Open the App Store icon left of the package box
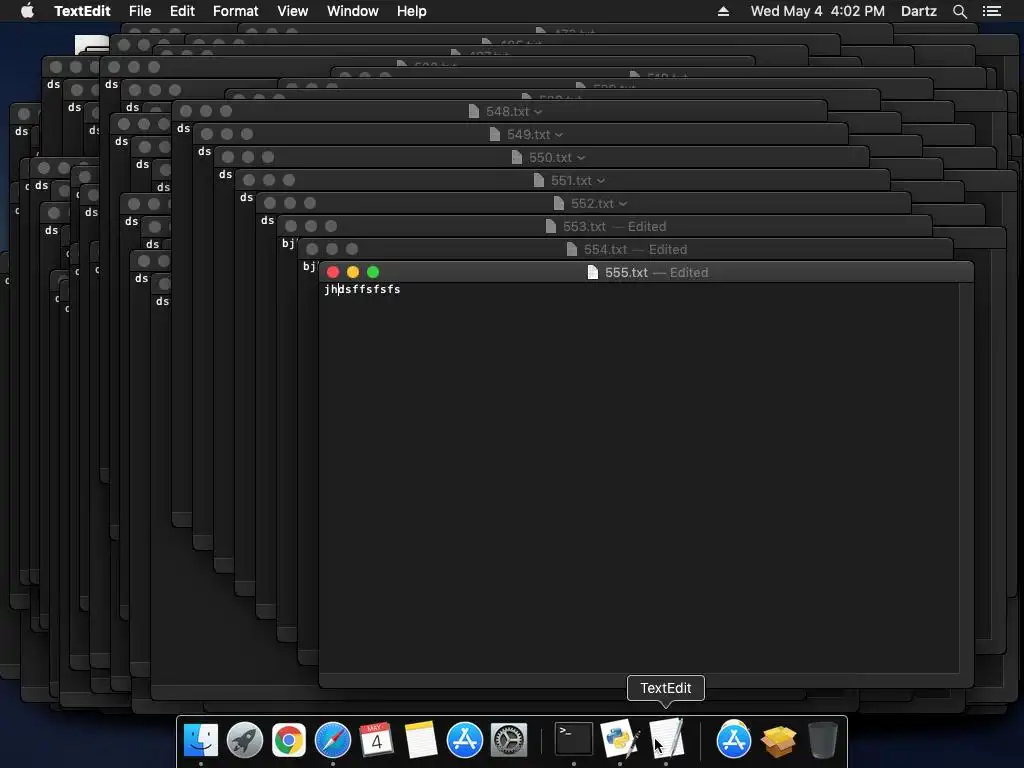 734,740
